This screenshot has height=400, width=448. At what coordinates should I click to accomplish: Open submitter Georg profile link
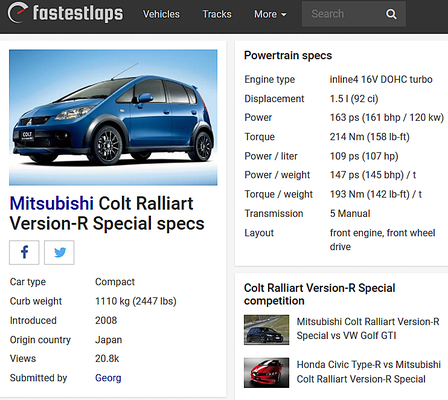click(108, 378)
